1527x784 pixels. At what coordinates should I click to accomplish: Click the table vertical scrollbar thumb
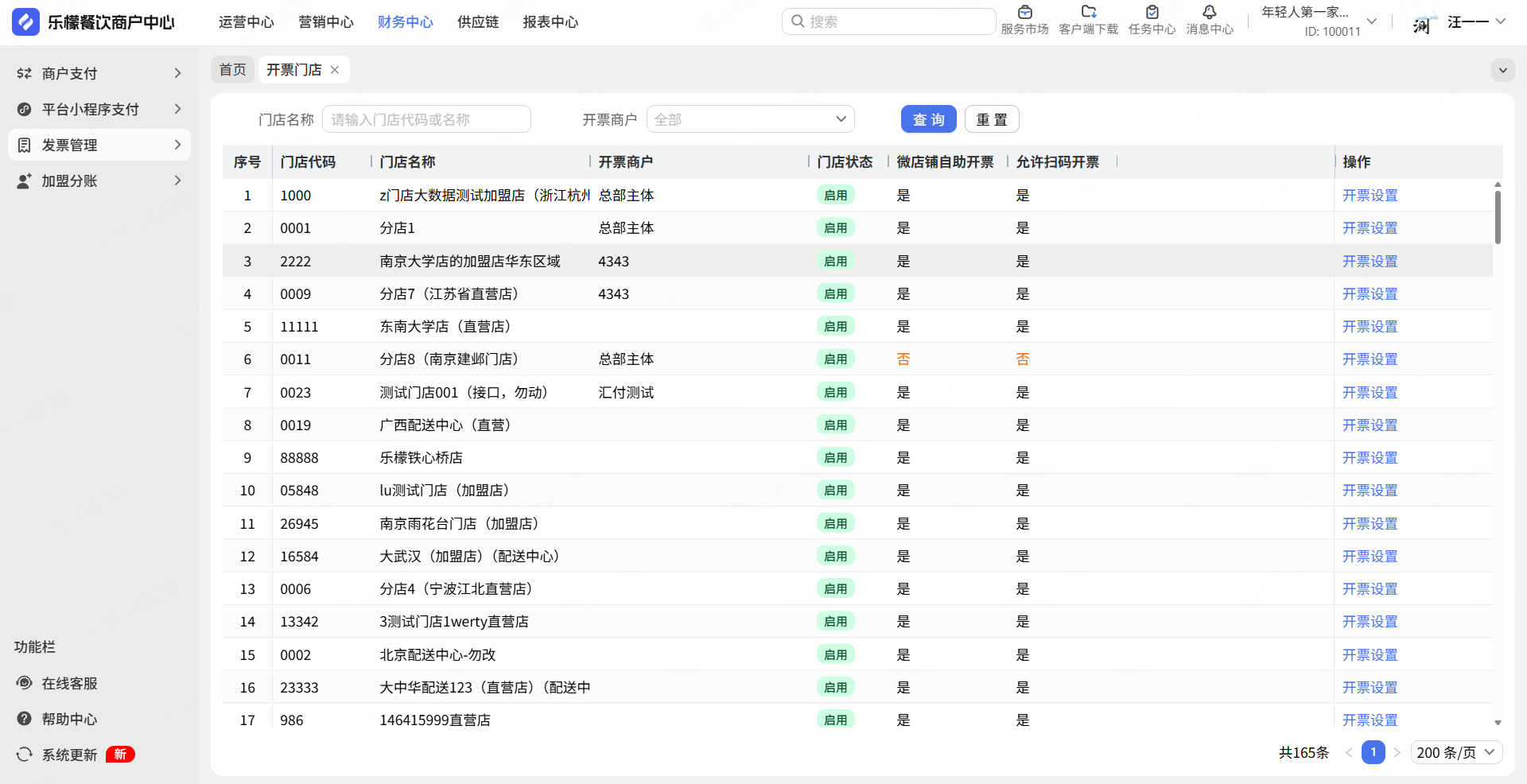click(1498, 216)
